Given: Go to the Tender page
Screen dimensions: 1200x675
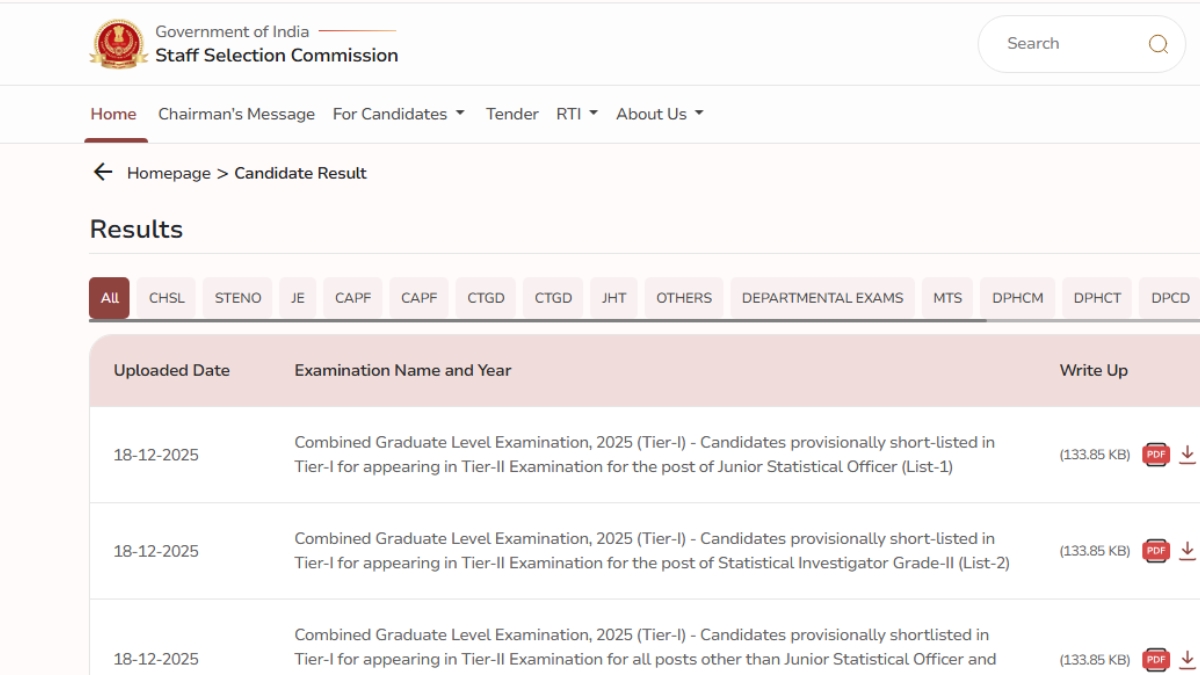Looking at the screenshot, I should pyautogui.click(x=512, y=114).
